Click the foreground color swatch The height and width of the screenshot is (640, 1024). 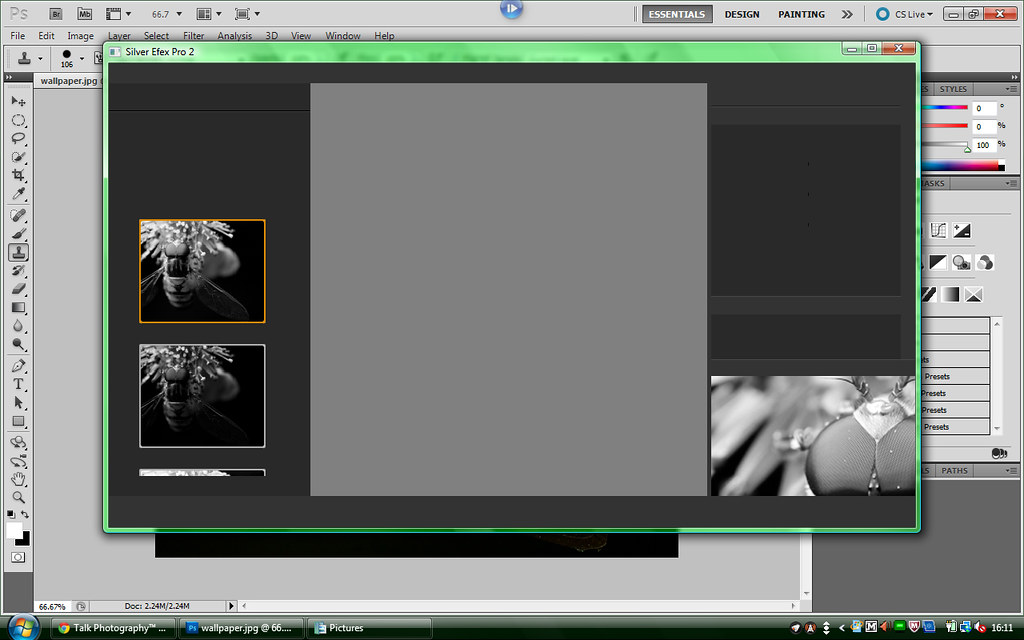click(14, 529)
